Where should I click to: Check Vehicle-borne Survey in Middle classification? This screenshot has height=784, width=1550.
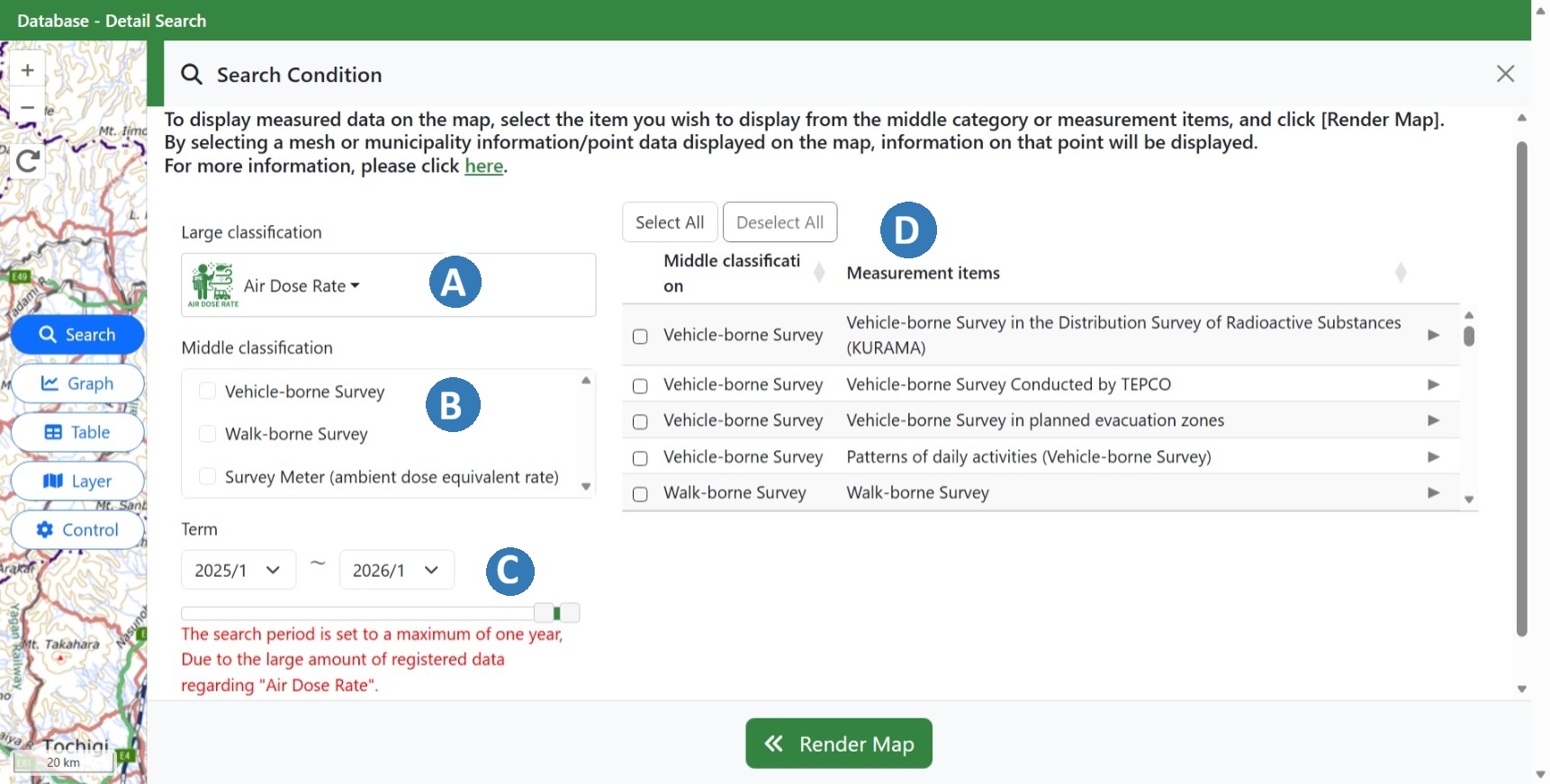[x=207, y=392]
